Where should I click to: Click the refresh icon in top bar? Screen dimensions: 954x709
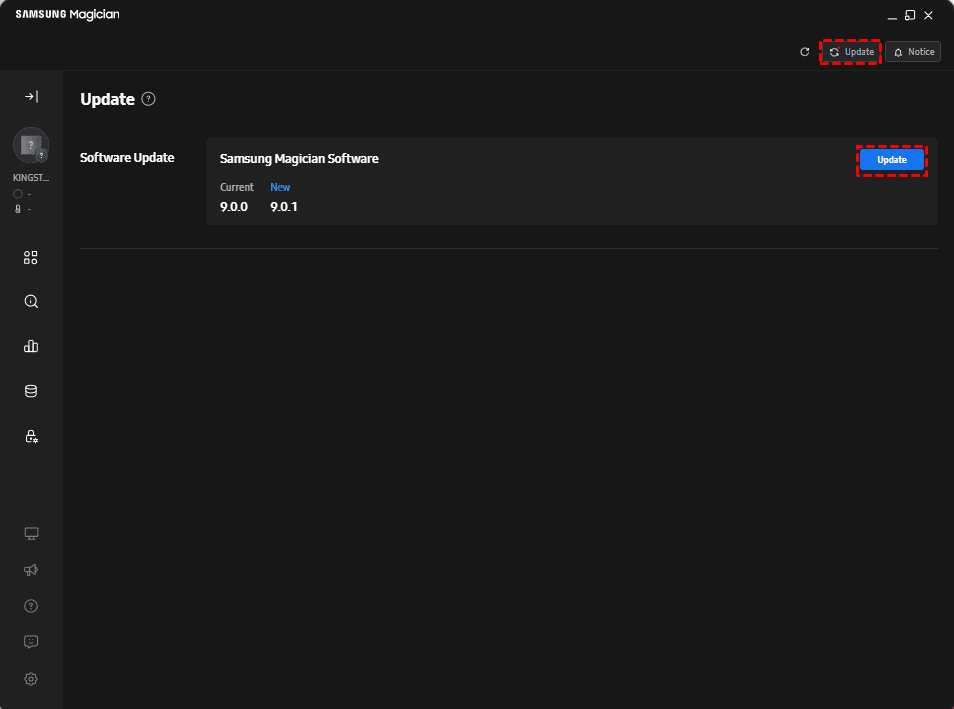click(805, 52)
